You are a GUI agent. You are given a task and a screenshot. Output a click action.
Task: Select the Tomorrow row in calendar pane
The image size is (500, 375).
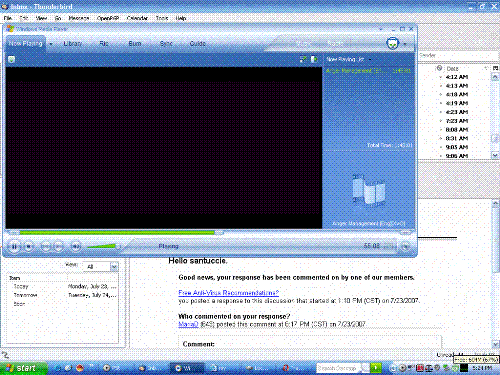62,295
